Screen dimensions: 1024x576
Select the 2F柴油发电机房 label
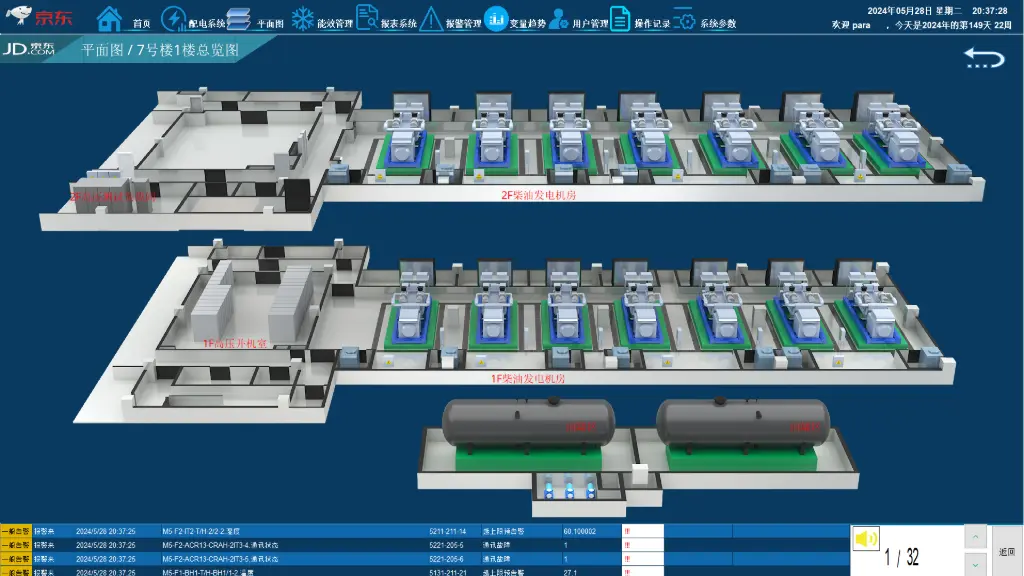[x=538, y=196]
